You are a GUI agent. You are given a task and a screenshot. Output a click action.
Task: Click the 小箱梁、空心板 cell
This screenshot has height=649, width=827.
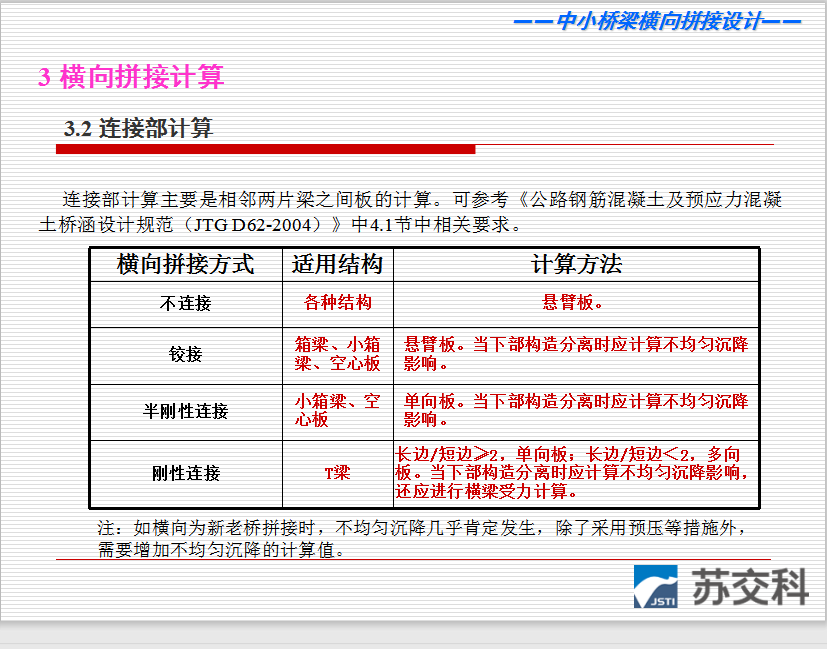(x=338, y=412)
